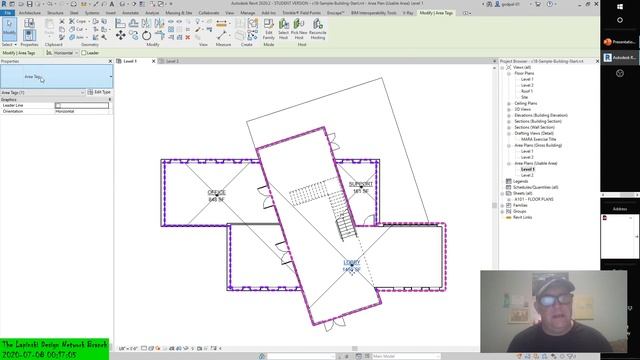The height and width of the screenshot is (360, 640).
Task: Switch to the Architecture ribbon tab
Action: 29,13
